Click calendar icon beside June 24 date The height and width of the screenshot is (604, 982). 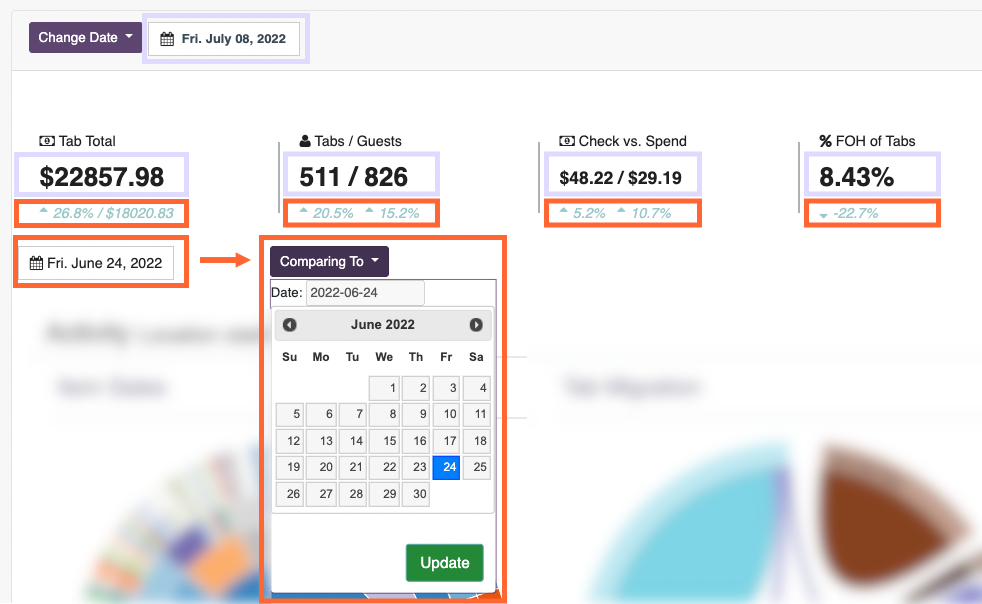coord(36,264)
